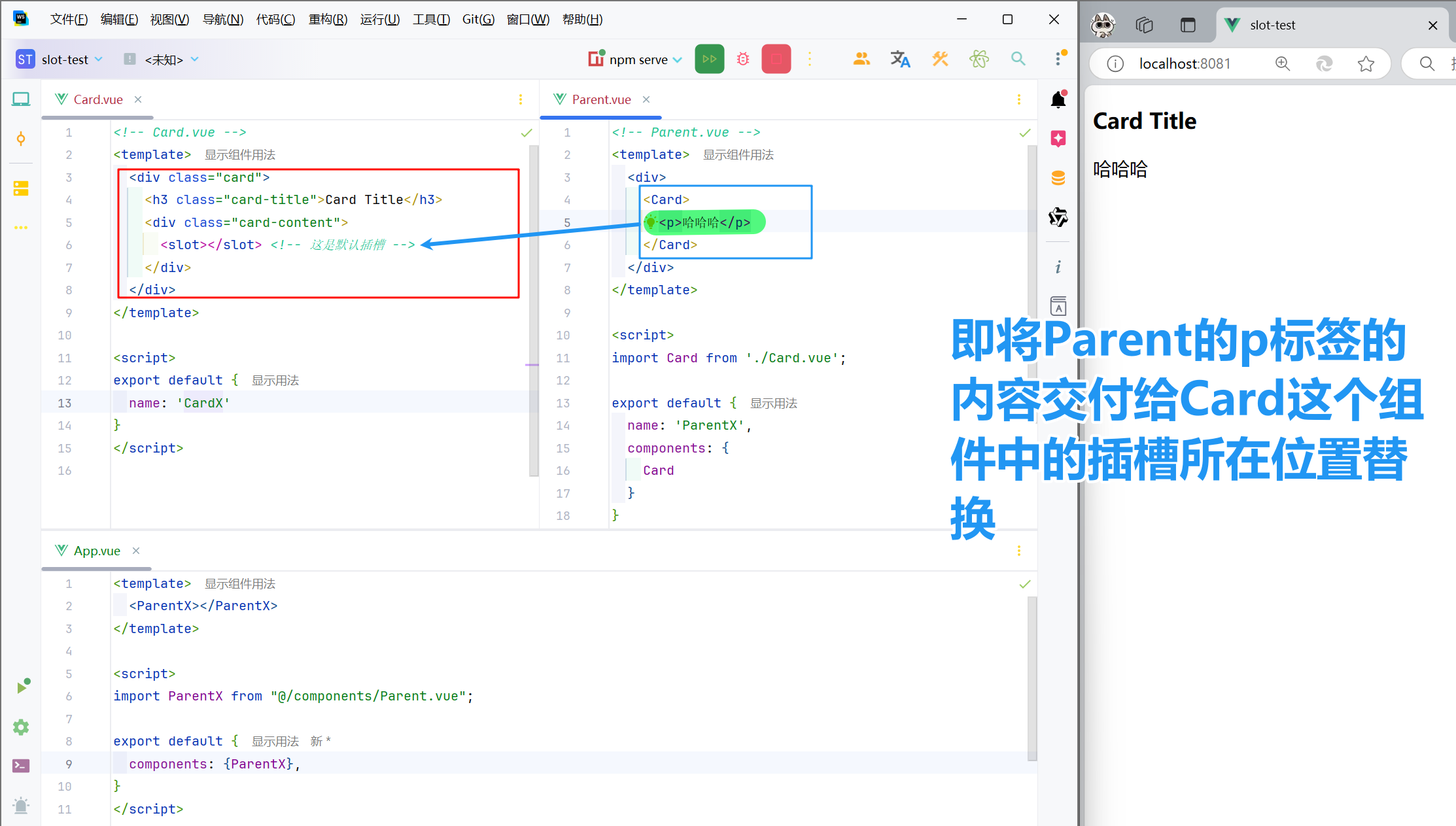Open the pink star plugin in right sidebar
The width and height of the screenshot is (1456, 826).
[1058, 139]
